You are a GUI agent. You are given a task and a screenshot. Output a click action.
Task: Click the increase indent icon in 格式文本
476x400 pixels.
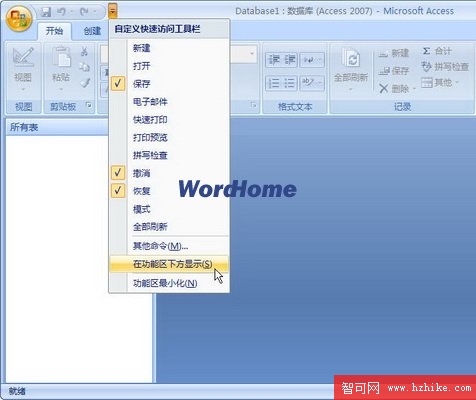289,60
